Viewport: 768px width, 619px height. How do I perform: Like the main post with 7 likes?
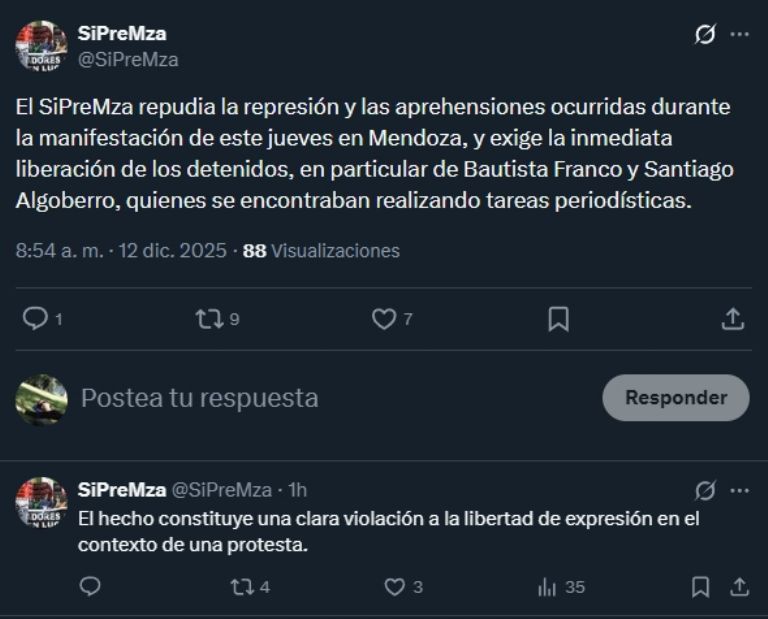point(384,319)
